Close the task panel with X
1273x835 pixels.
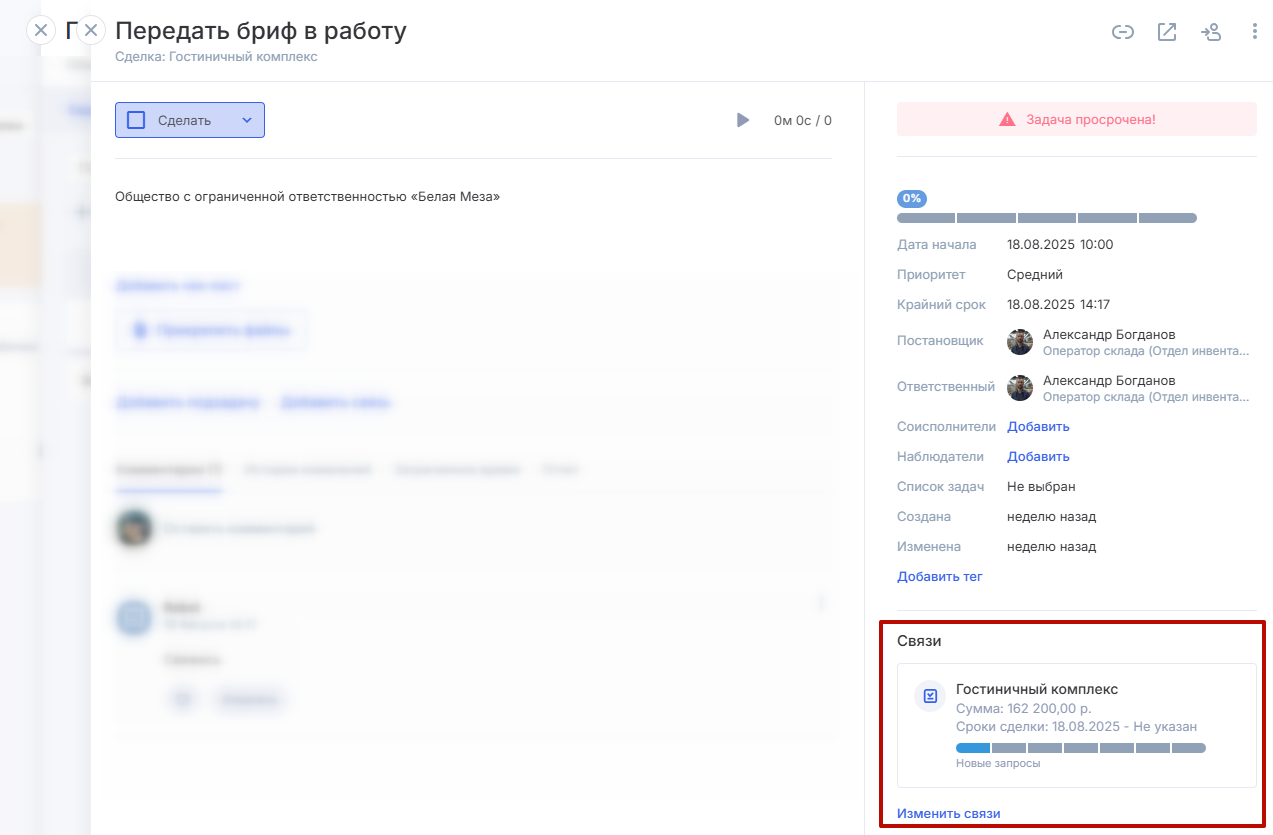(91, 30)
